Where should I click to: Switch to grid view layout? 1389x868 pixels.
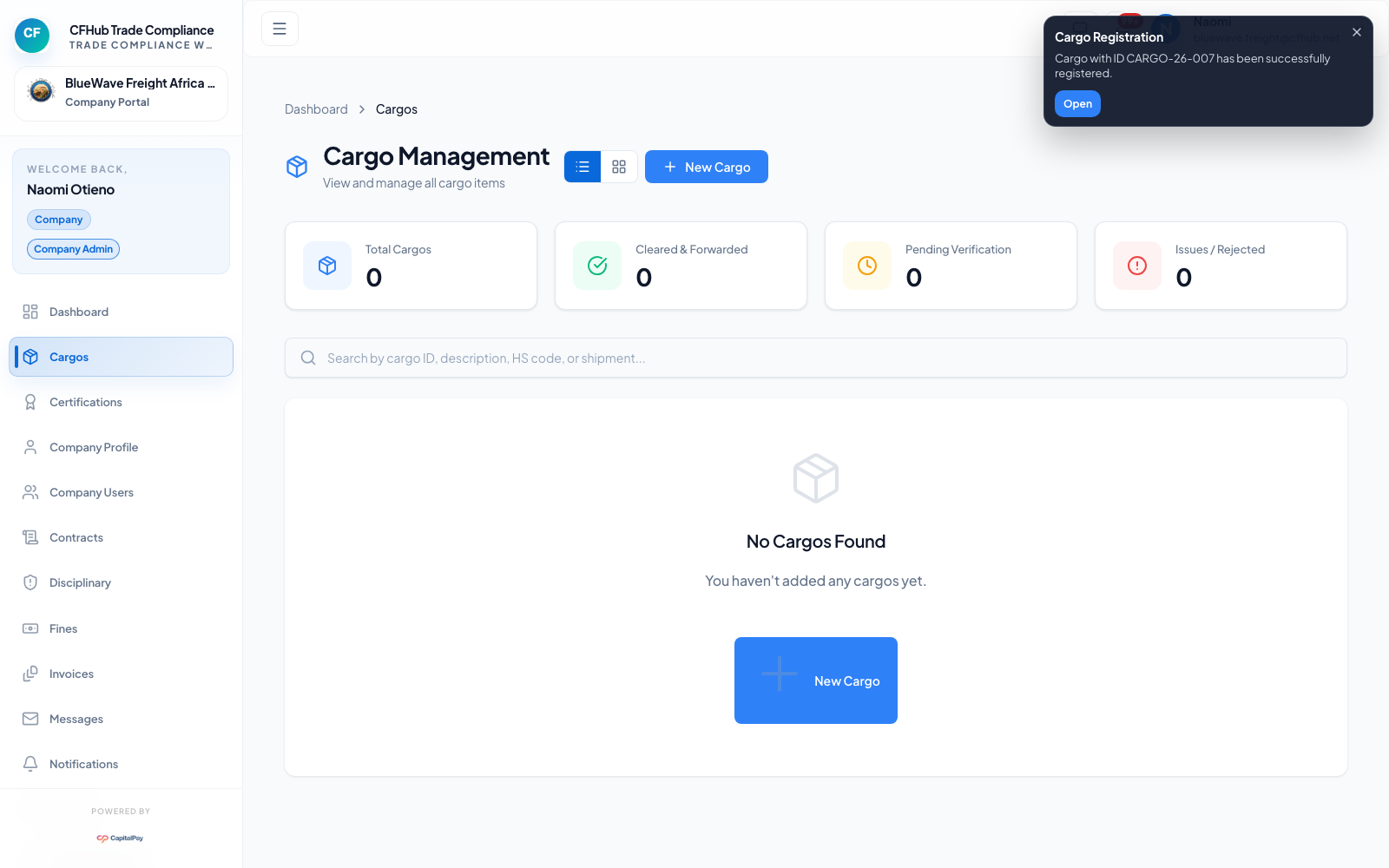[x=619, y=167]
